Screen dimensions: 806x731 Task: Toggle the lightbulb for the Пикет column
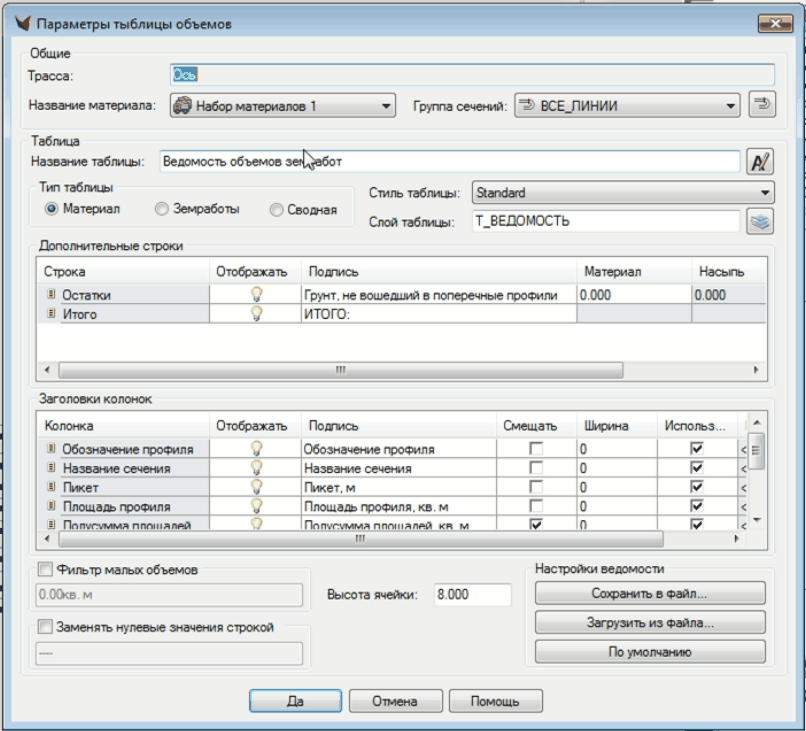[255, 487]
